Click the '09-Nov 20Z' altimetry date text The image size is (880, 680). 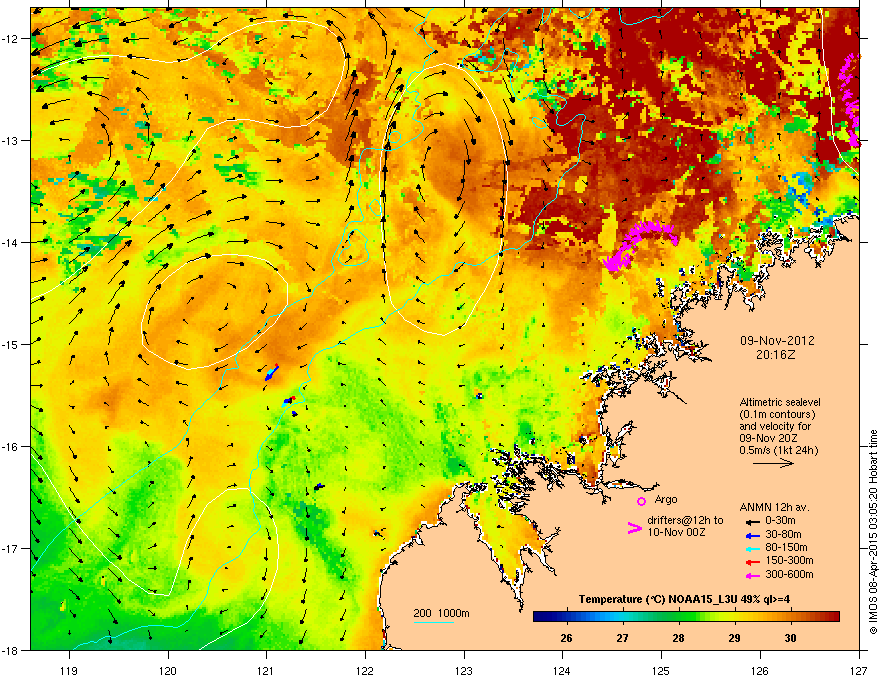(x=768, y=438)
